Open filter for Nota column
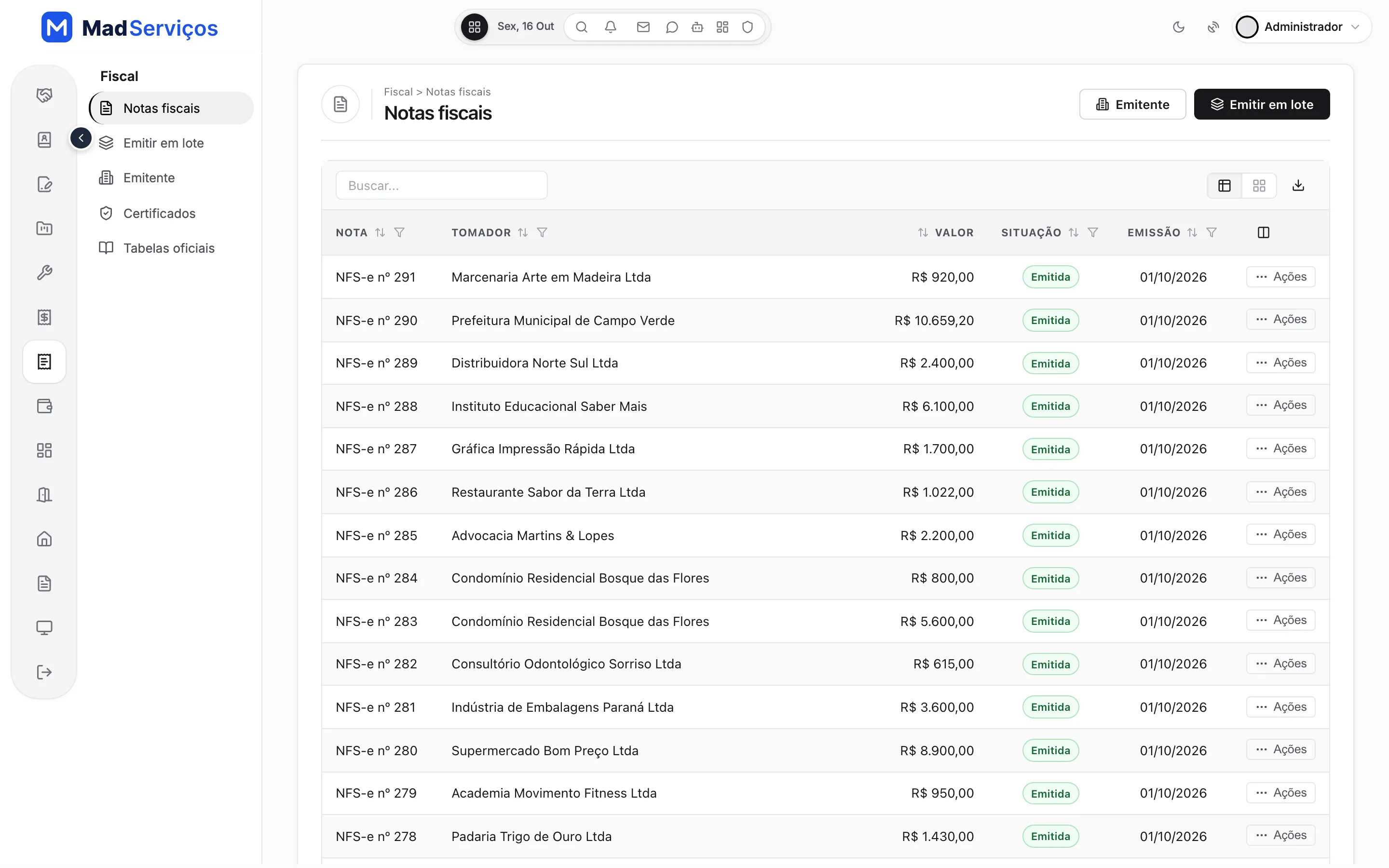The image size is (1389, 868). click(399, 232)
